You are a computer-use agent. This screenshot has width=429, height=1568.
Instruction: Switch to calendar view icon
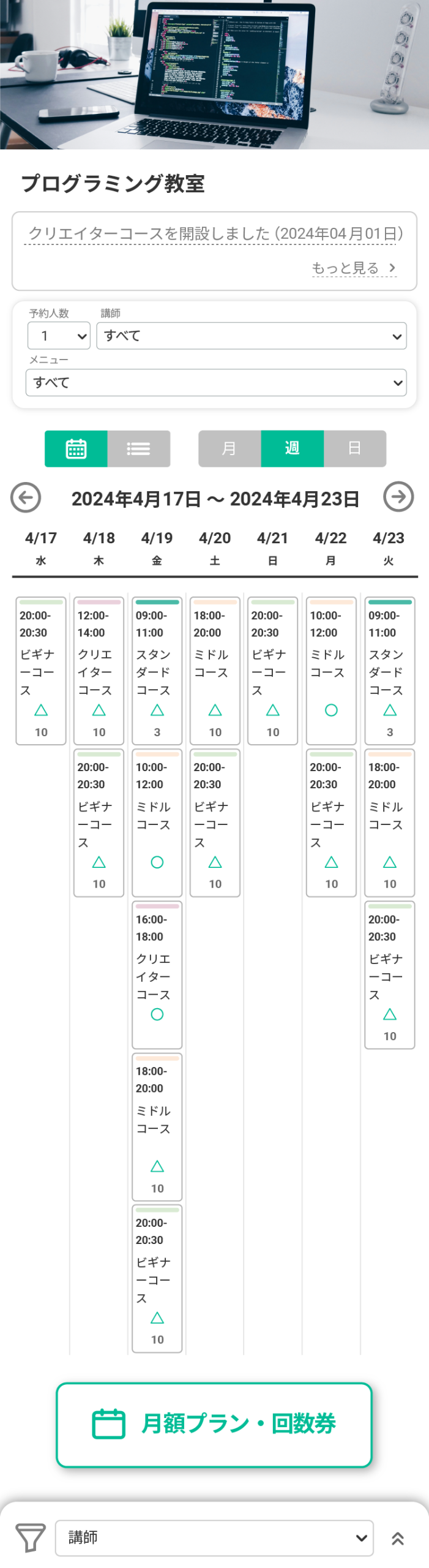pos(76,448)
